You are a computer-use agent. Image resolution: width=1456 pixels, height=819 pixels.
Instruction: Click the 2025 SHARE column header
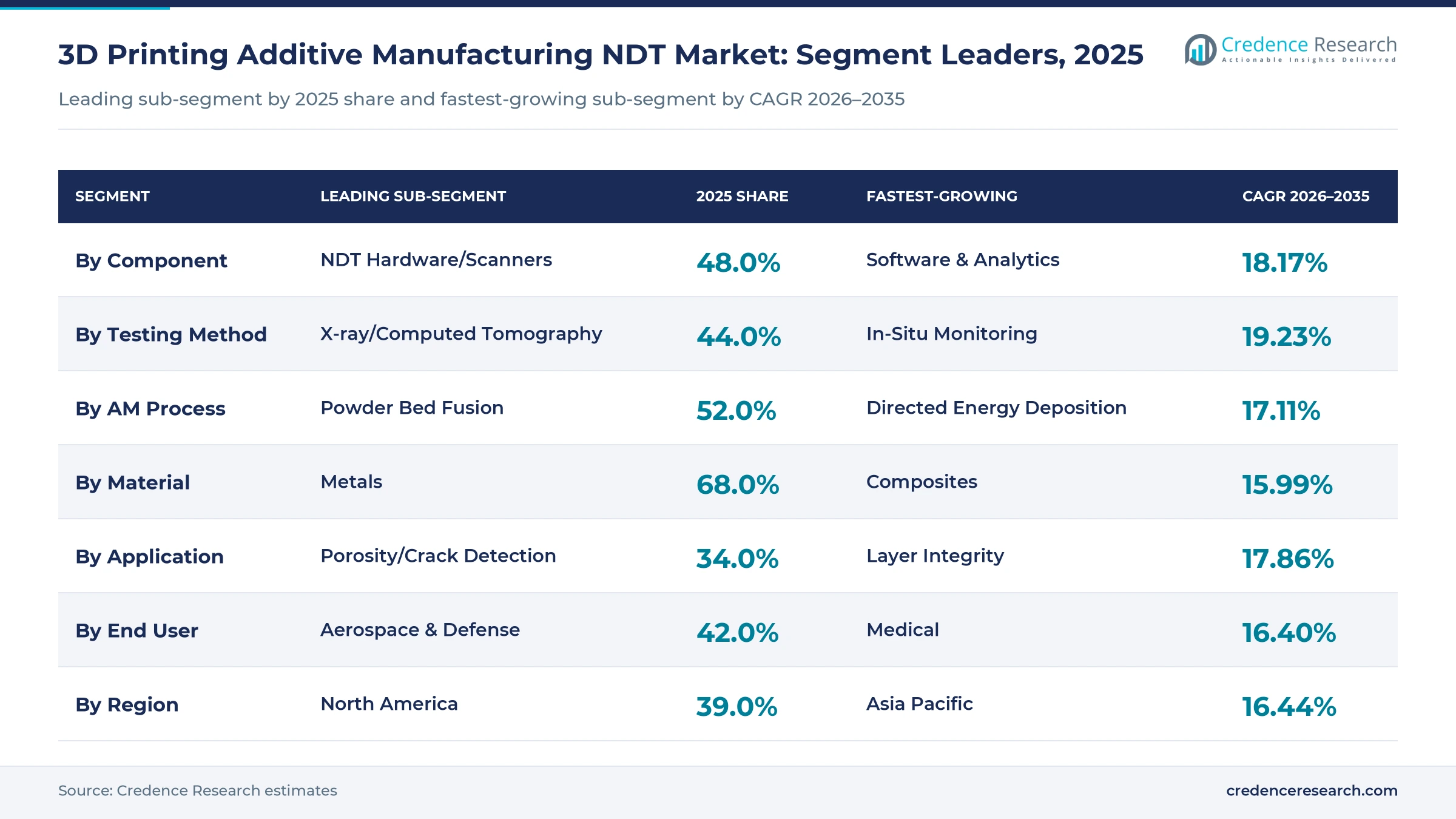point(742,197)
